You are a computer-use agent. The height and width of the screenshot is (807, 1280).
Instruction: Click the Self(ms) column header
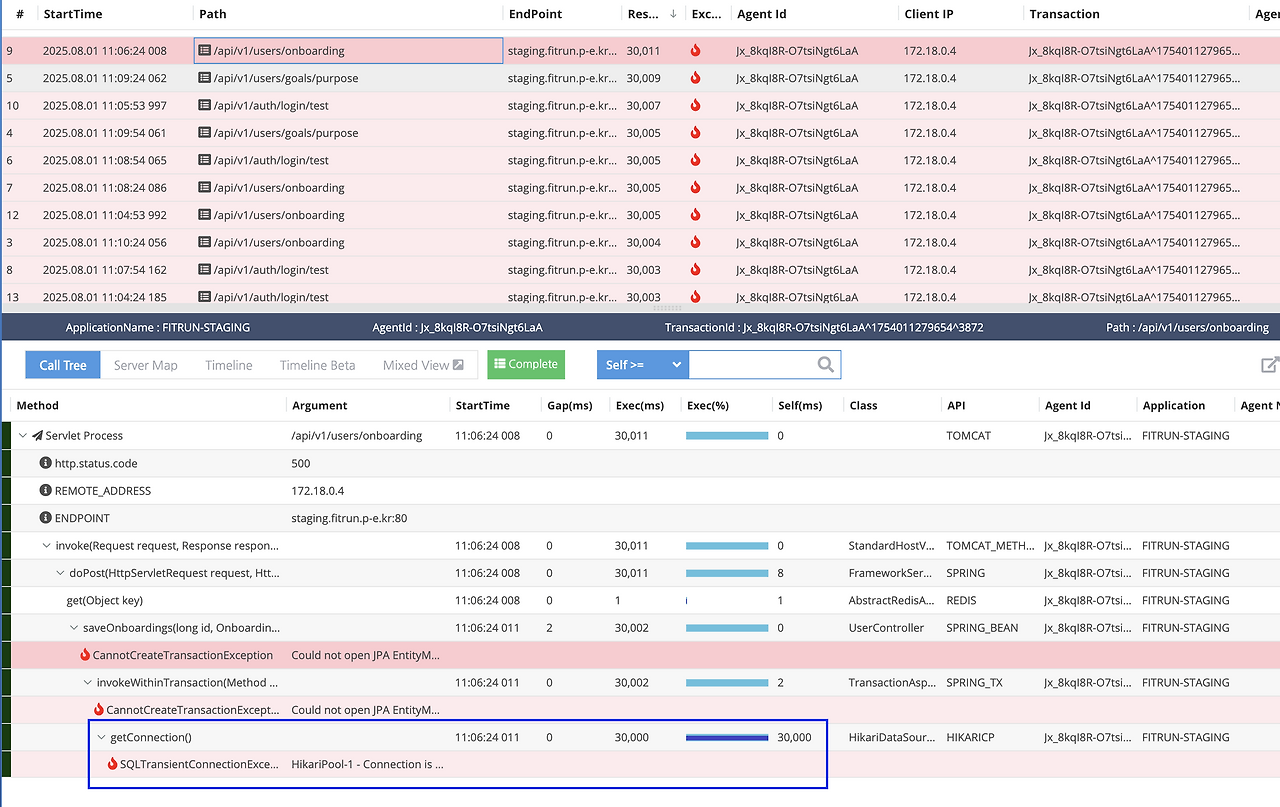tap(800, 405)
